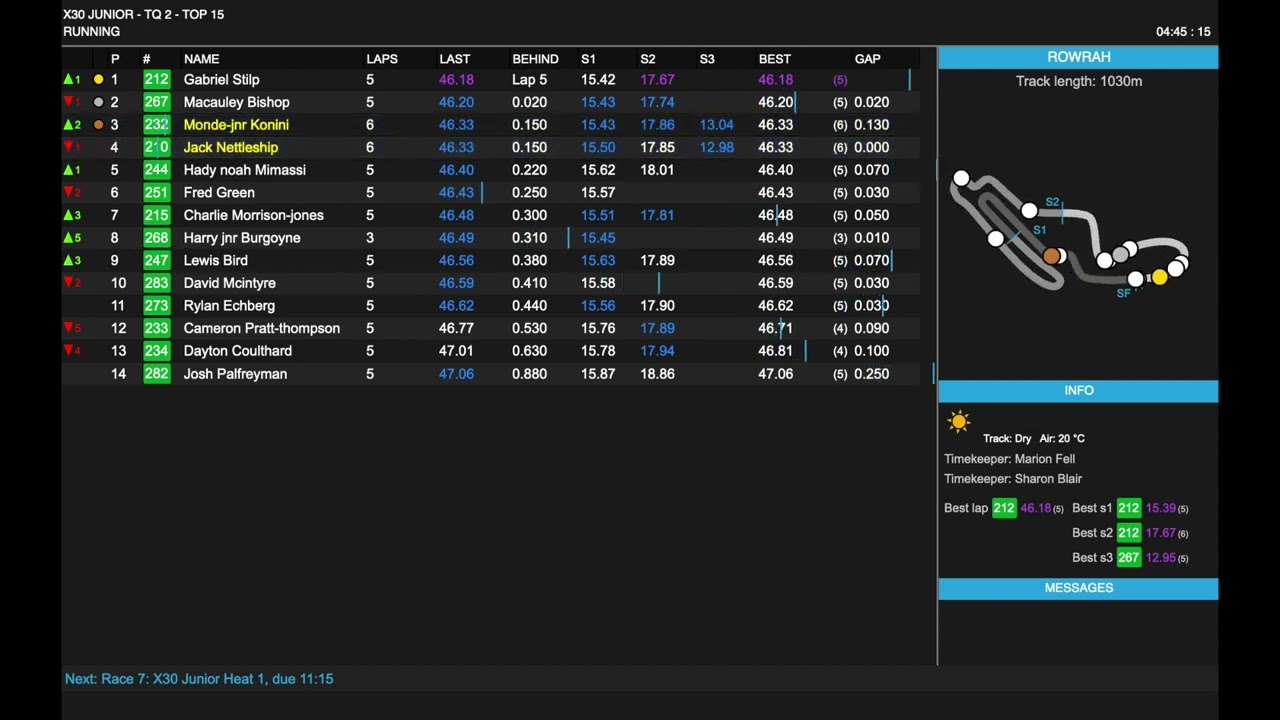Click driver name Harry jnr Burgoyne

(242, 238)
